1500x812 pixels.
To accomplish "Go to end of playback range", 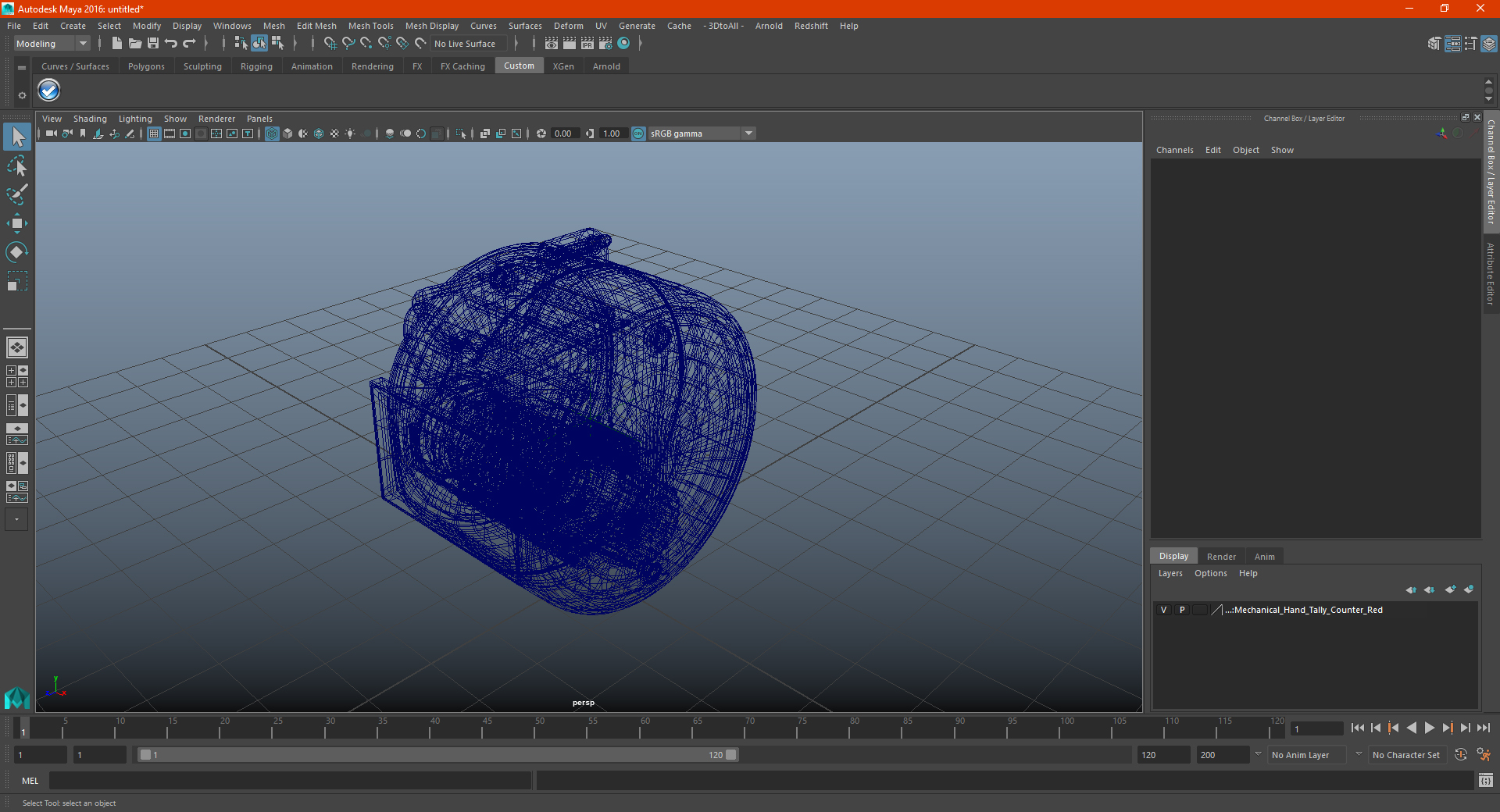I will (1483, 728).
